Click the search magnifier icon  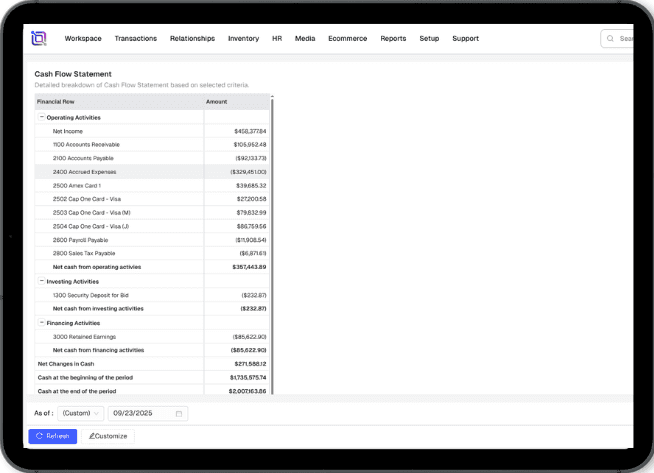pyautogui.click(x=611, y=39)
